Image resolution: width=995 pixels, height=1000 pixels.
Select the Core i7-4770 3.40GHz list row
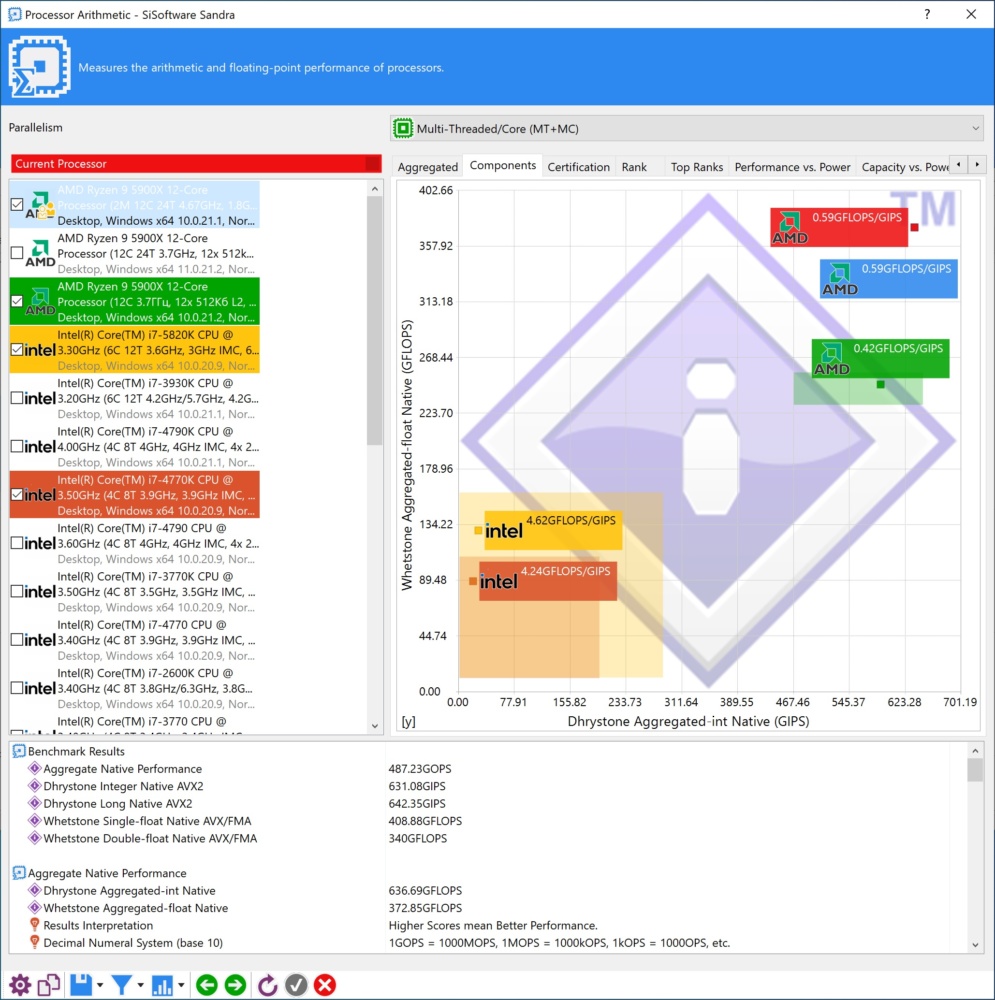(135, 640)
